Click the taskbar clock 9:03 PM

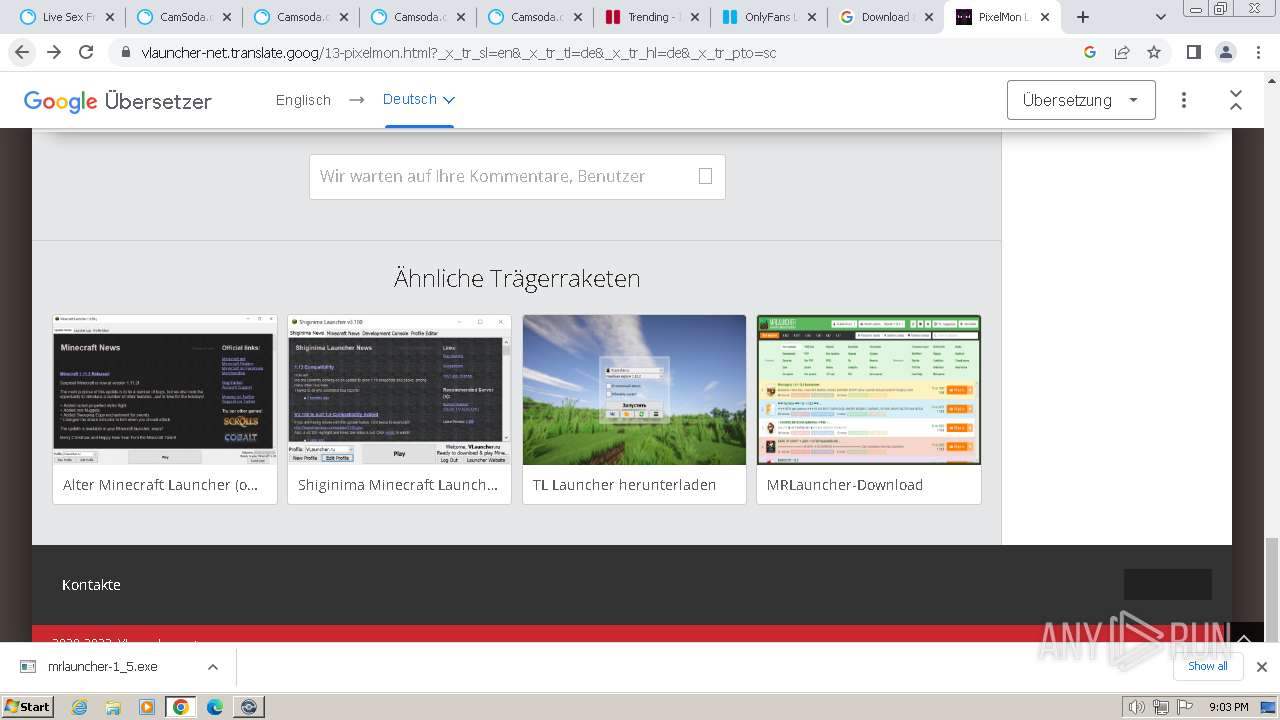pyautogui.click(x=1228, y=707)
